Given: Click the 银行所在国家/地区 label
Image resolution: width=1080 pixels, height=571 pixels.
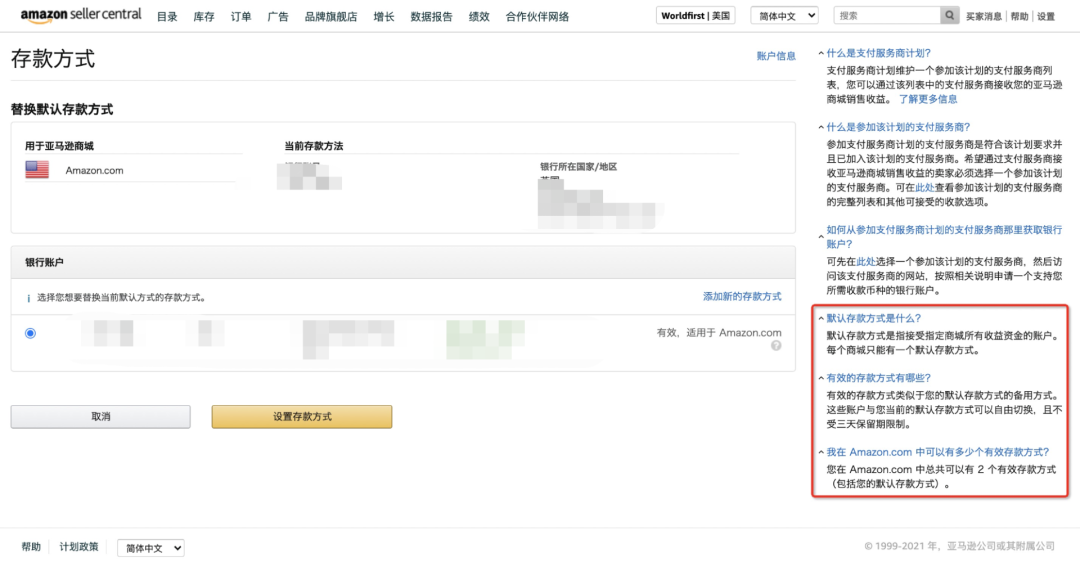Looking at the screenshot, I should coord(579,167).
